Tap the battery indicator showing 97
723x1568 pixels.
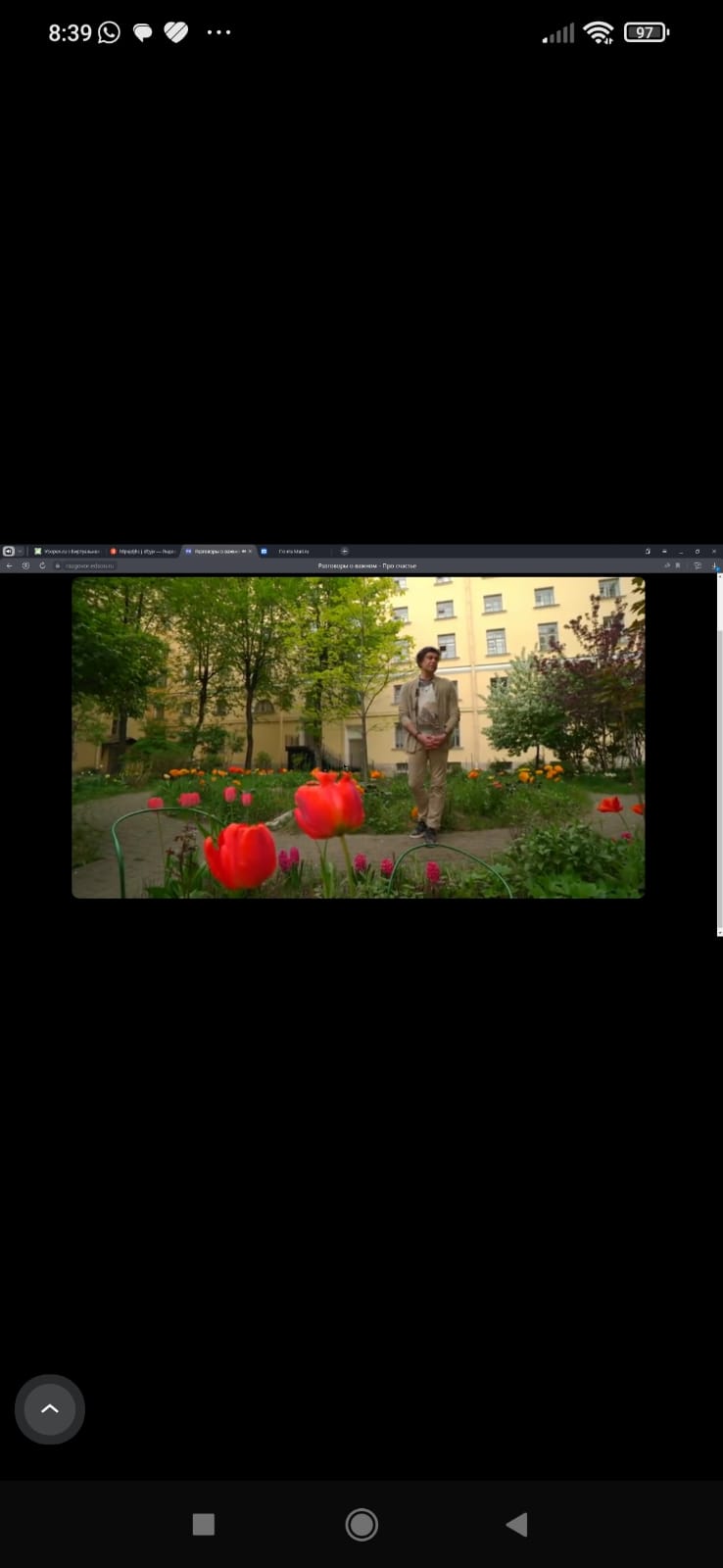[646, 32]
